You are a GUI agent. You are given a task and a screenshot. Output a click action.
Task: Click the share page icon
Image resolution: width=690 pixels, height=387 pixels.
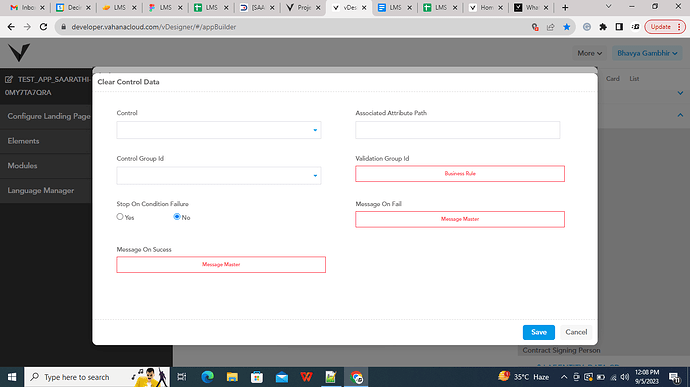click(551, 27)
